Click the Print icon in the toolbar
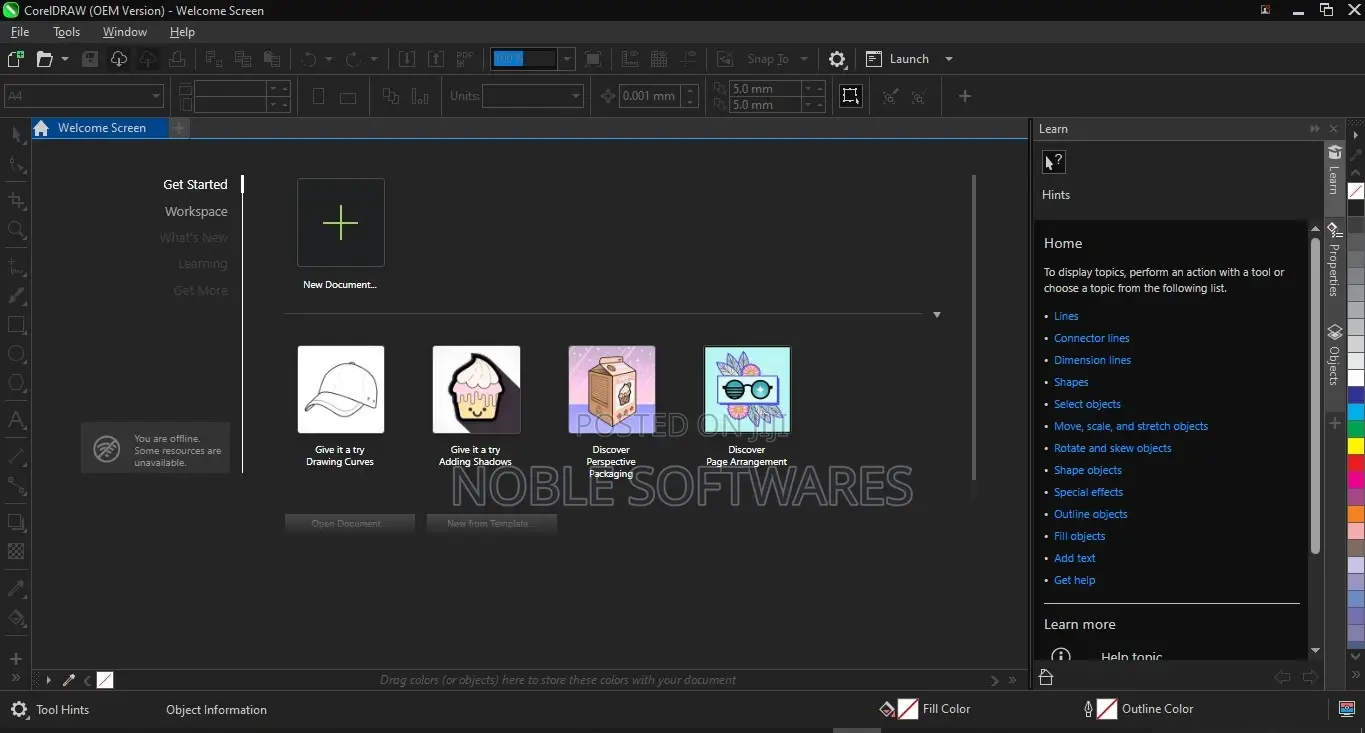Screen dimensions: 1365x733 tap(177, 59)
